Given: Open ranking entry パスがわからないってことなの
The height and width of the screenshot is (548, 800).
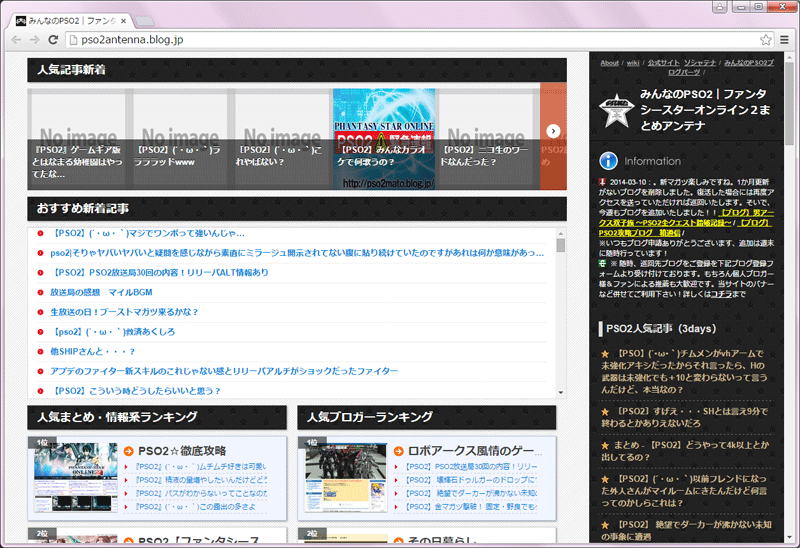Looking at the screenshot, I should 201,493.
